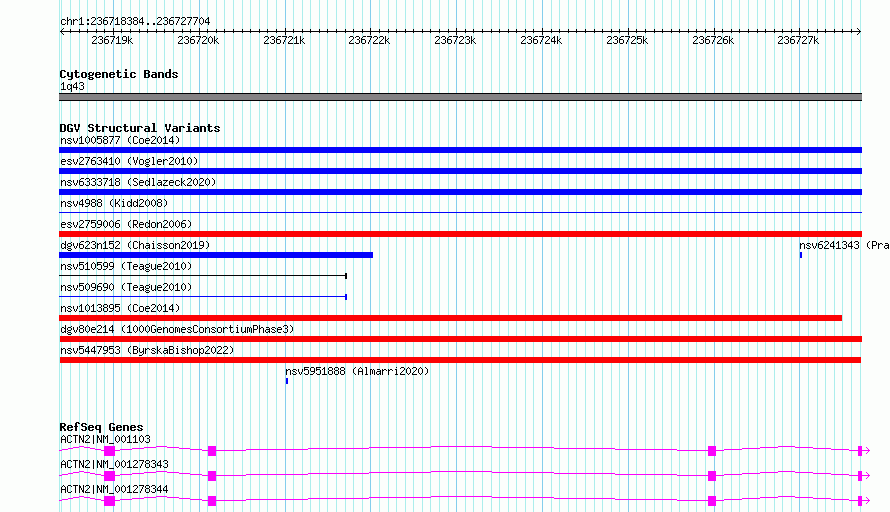The image size is (890, 512).
Task: Click exon near 236726k on ACTN2|NM_001103
Action: (x=712, y=451)
